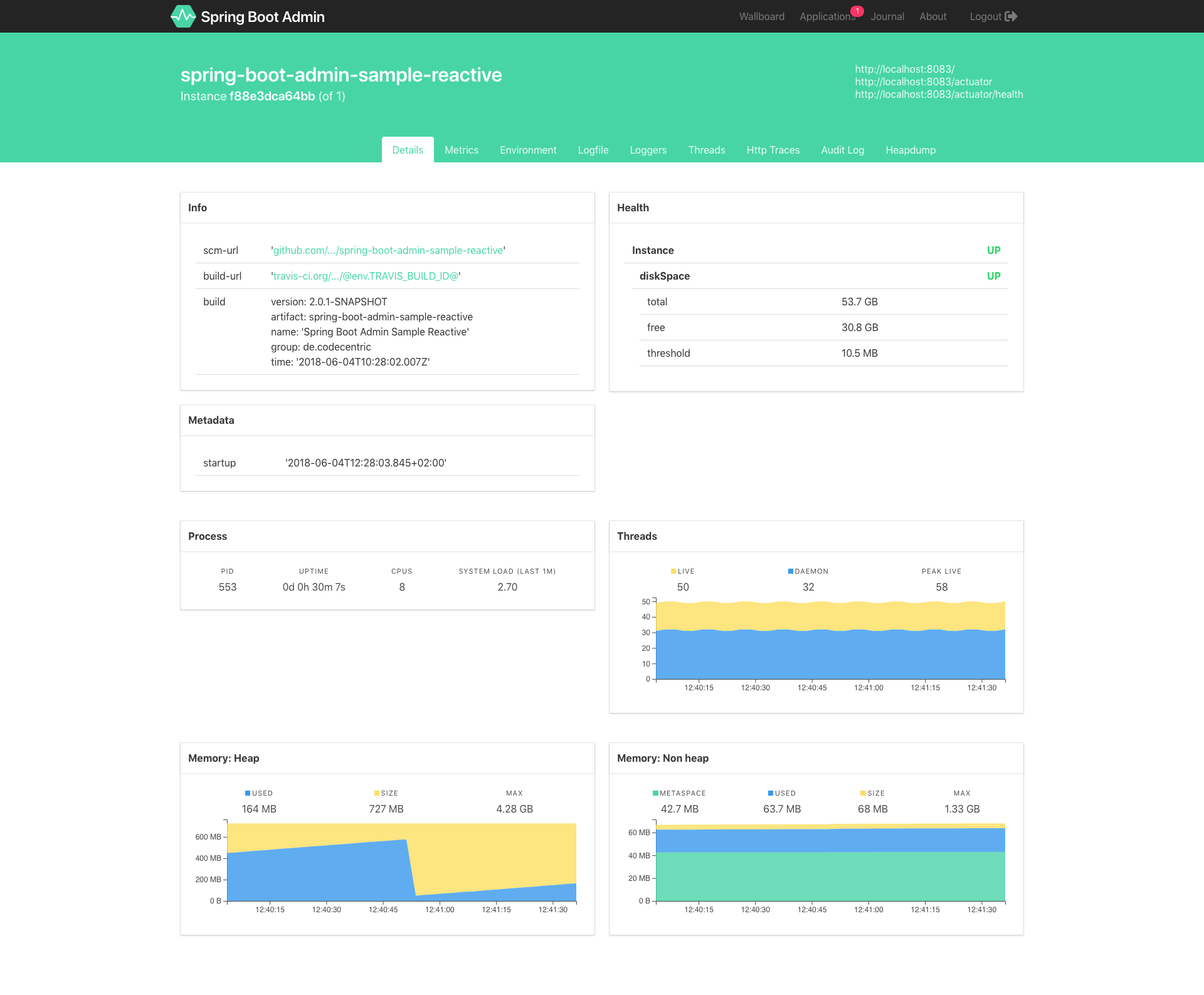Screen dimensions: 1204x995
Task: Open the Journal navigation section
Action: 887,16
